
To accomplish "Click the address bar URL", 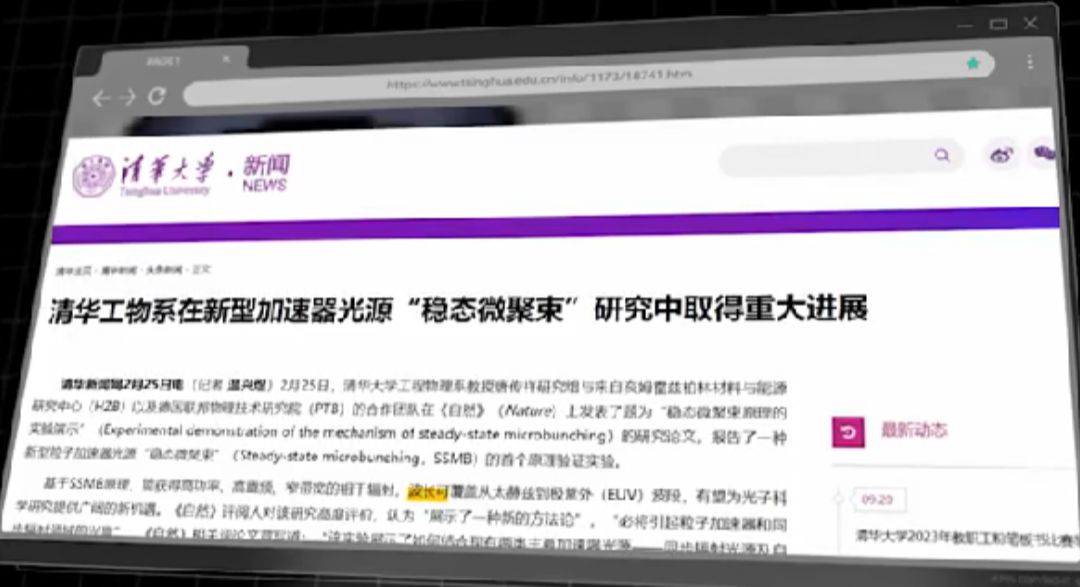I will (539, 79).
